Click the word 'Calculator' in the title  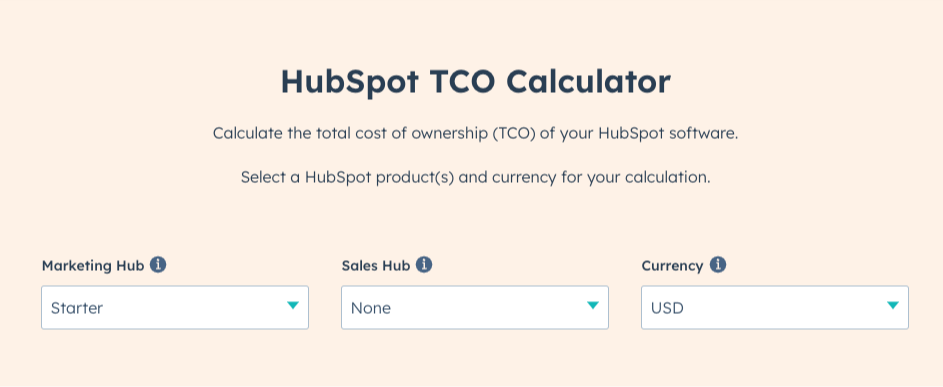click(x=588, y=82)
